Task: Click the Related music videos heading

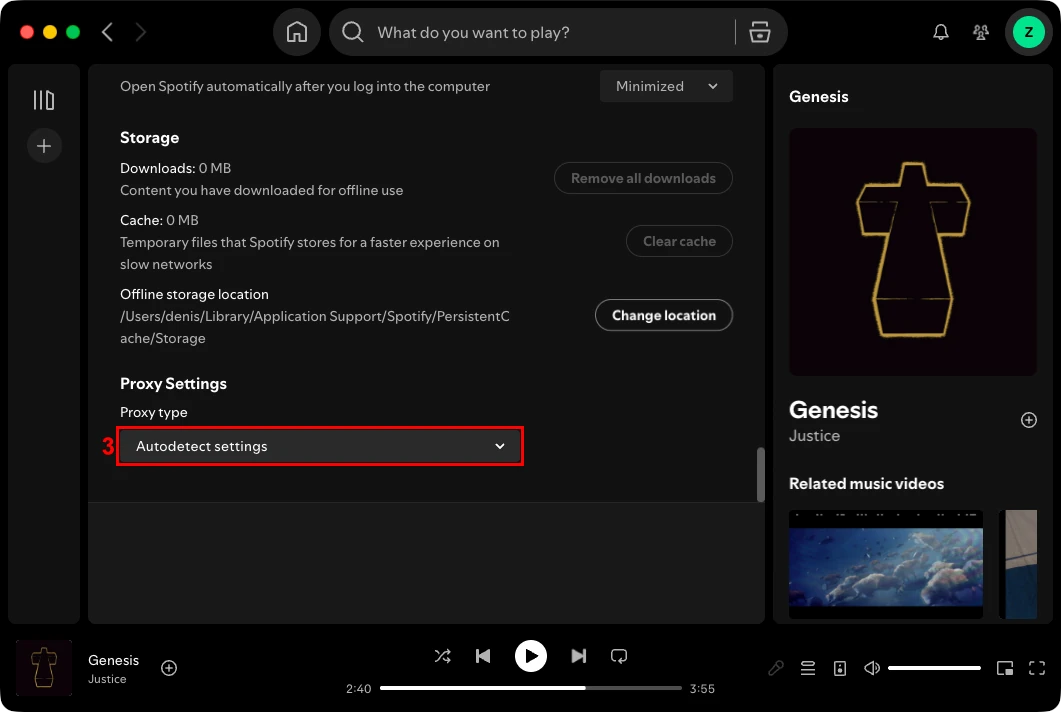Action: click(866, 483)
